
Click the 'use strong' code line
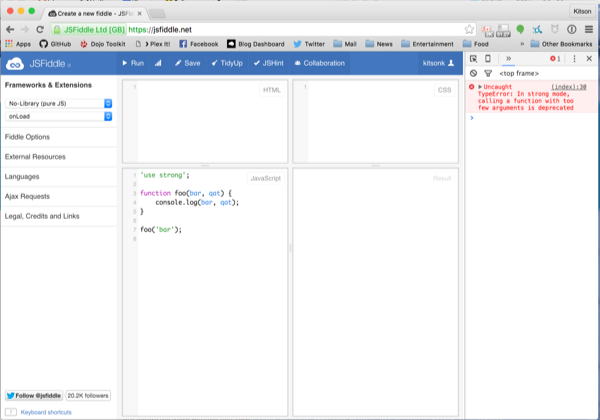point(165,175)
